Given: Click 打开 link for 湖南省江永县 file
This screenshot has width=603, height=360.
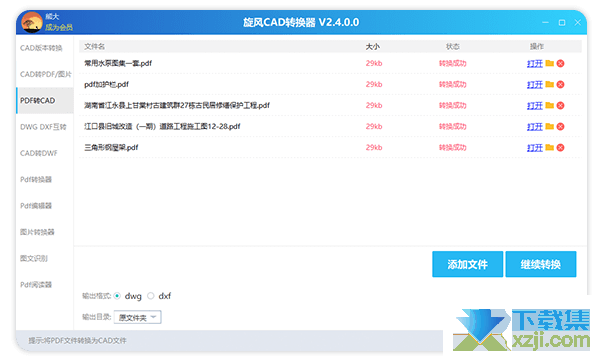Looking at the screenshot, I should click(x=535, y=105).
